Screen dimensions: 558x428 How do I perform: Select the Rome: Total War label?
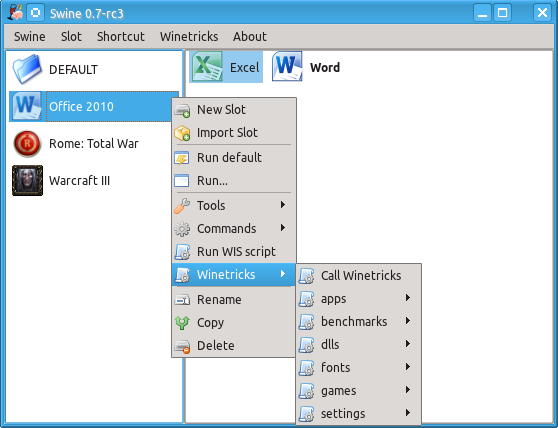94,144
